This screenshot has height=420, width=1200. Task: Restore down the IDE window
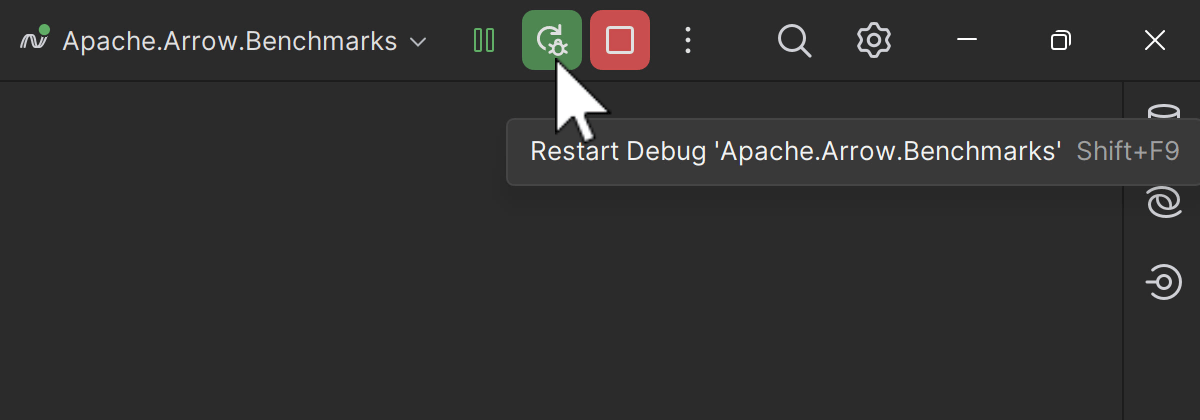click(x=1060, y=41)
